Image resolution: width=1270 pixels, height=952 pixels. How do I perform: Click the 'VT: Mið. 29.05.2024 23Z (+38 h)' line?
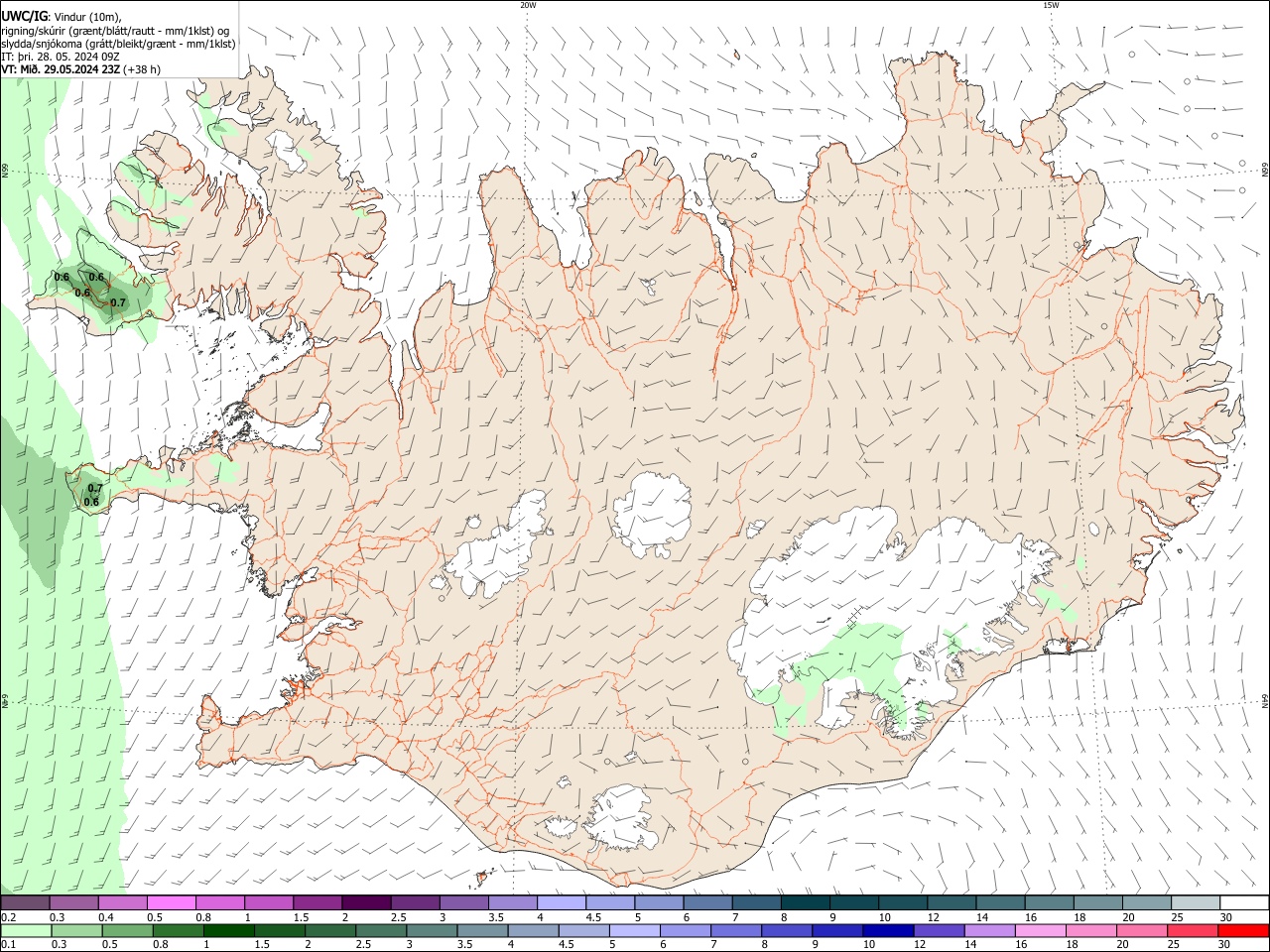81,69
